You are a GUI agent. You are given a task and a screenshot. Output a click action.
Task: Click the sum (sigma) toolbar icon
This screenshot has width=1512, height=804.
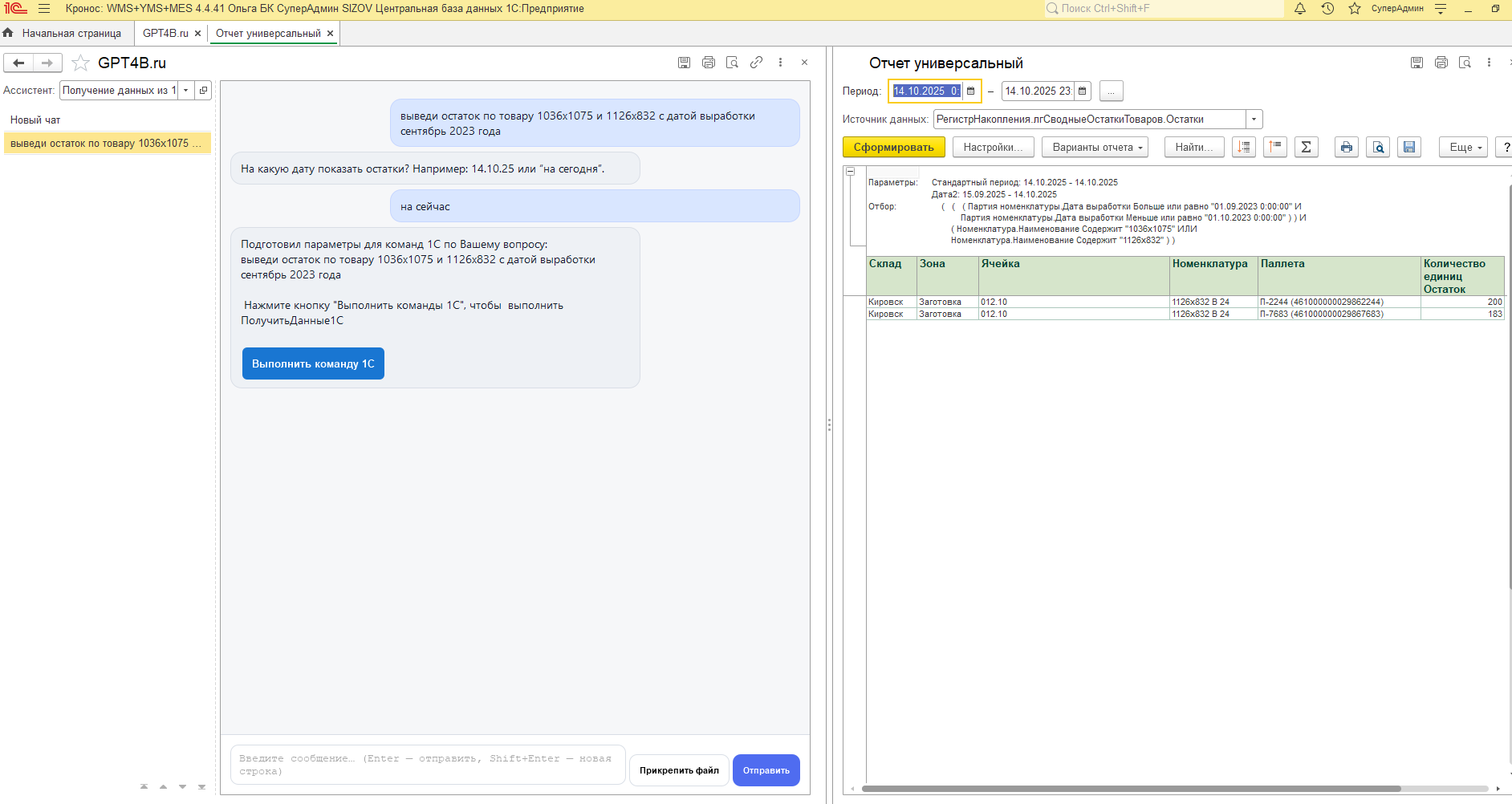click(x=1306, y=147)
